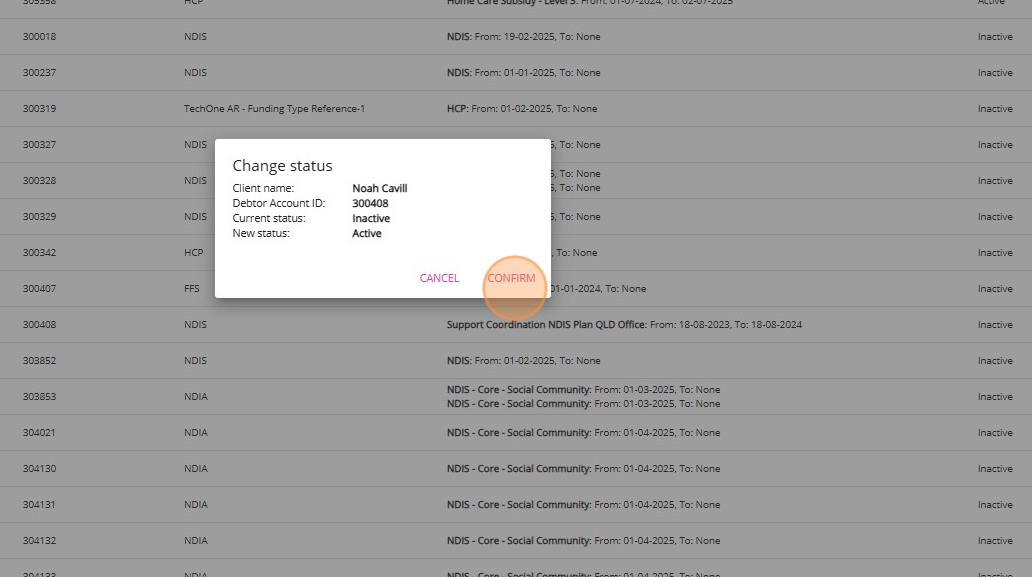Click Inactive status of row 304132

pyautogui.click(x=995, y=541)
